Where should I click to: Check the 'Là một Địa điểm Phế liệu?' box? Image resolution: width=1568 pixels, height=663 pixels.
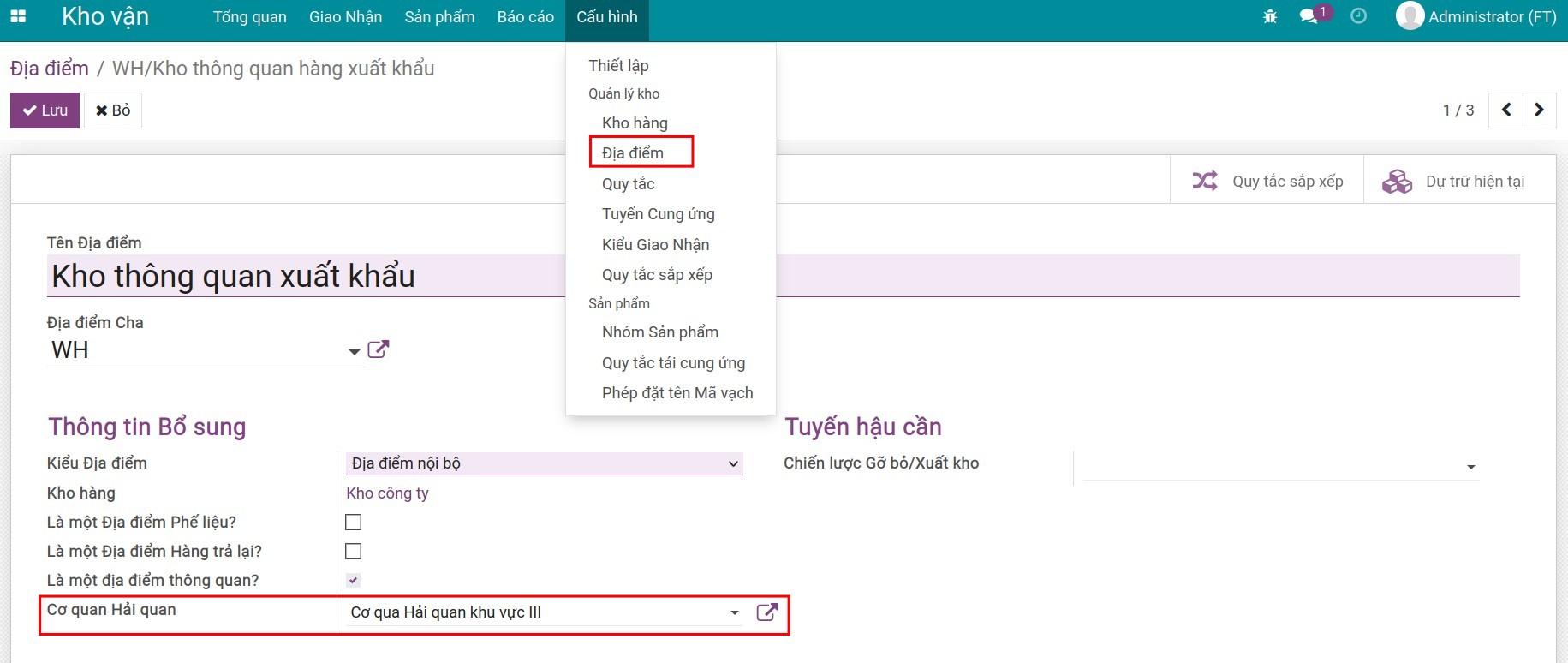[353, 522]
